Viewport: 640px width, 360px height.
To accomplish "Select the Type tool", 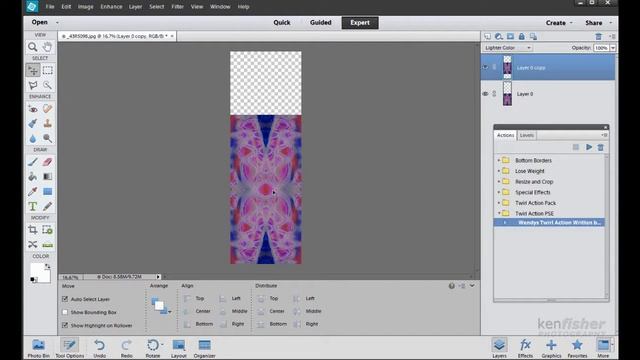I will (33, 207).
